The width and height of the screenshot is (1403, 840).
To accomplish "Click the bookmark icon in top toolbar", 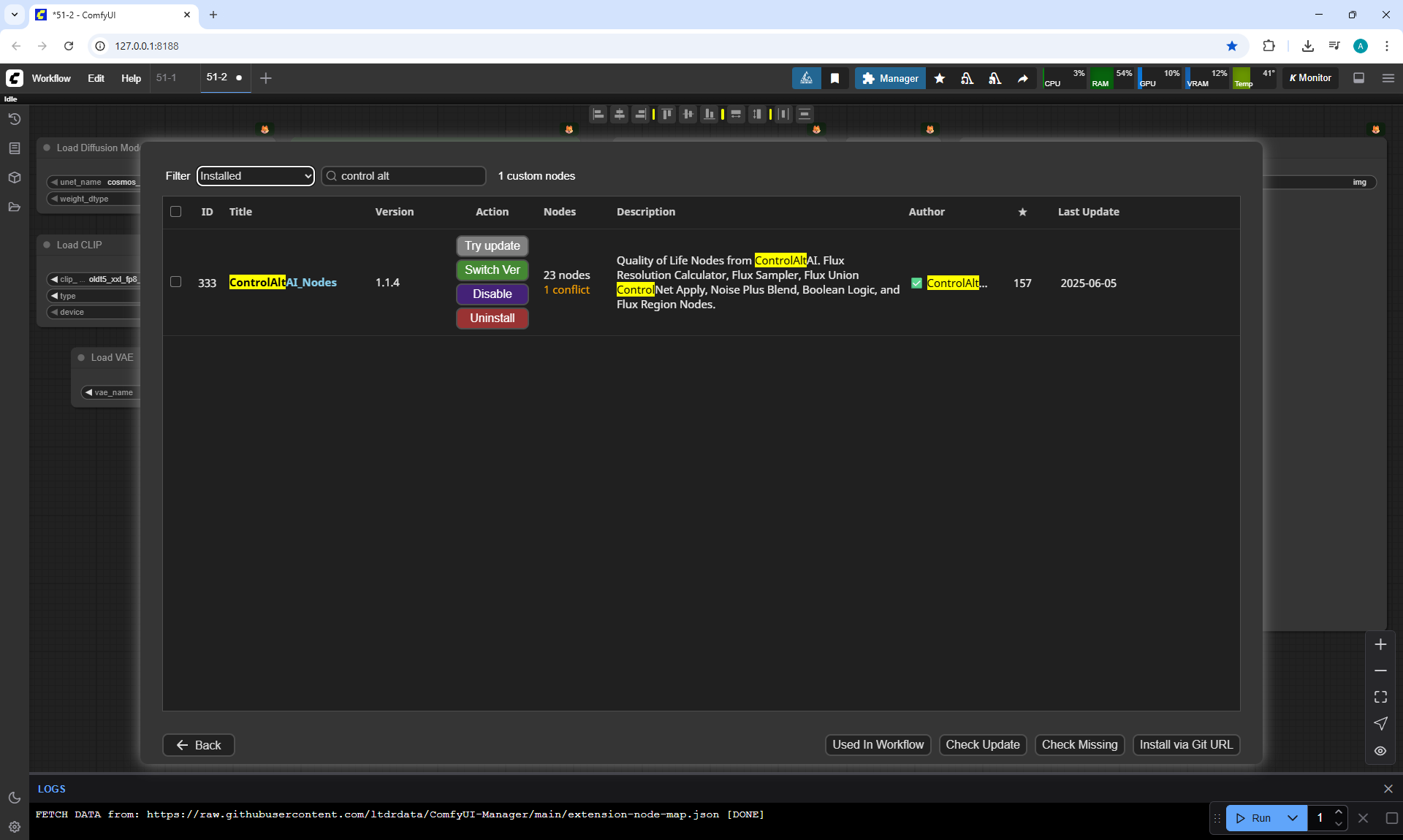I will [x=834, y=78].
